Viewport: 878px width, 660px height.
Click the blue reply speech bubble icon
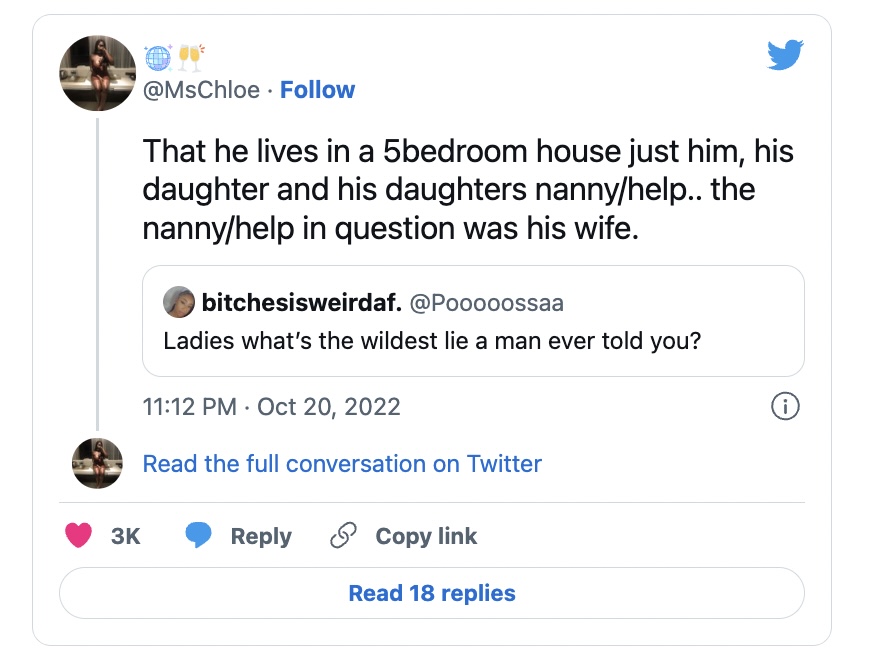point(200,536)
